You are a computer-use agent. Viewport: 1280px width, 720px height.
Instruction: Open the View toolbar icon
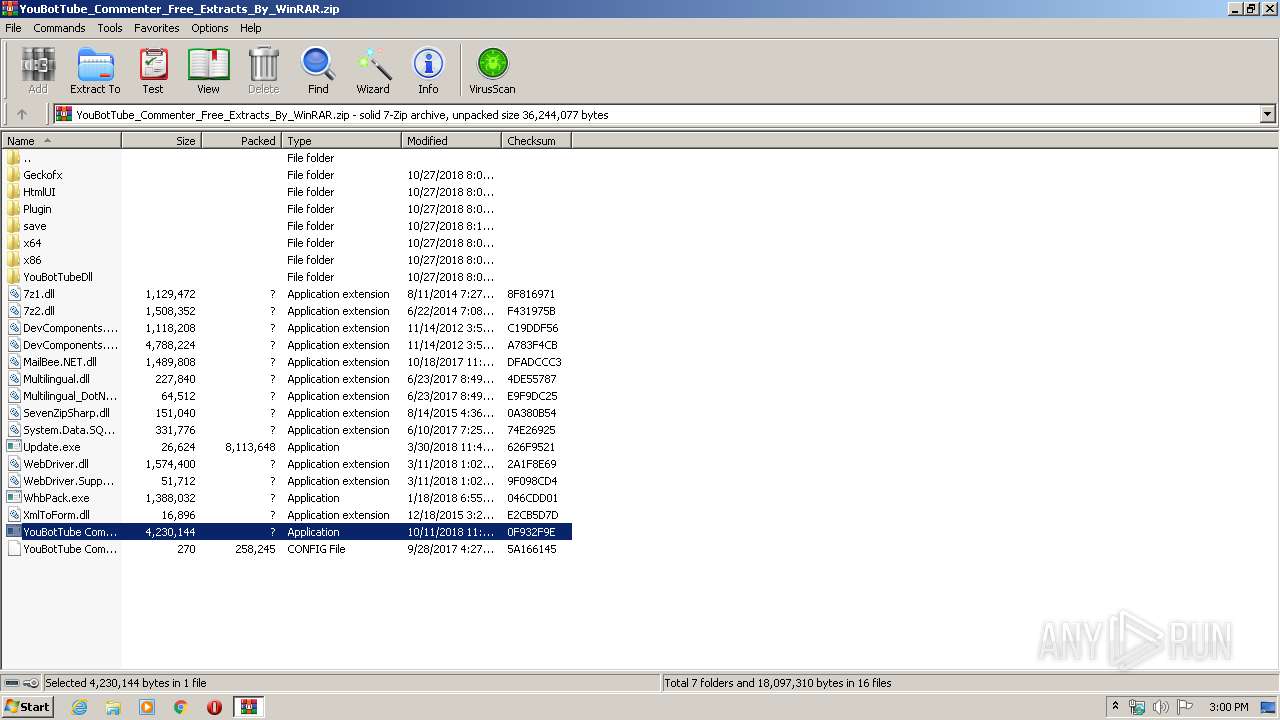(208, 71)
